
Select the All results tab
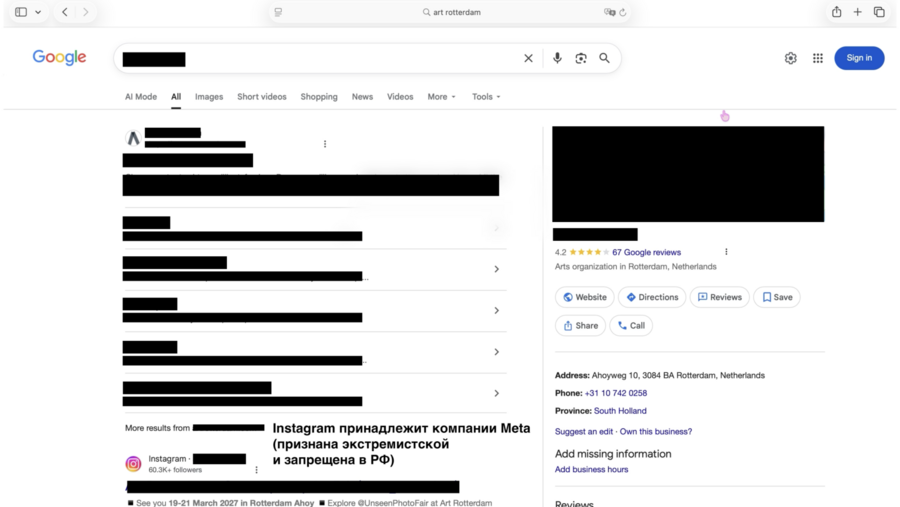(x=176, y=96)
